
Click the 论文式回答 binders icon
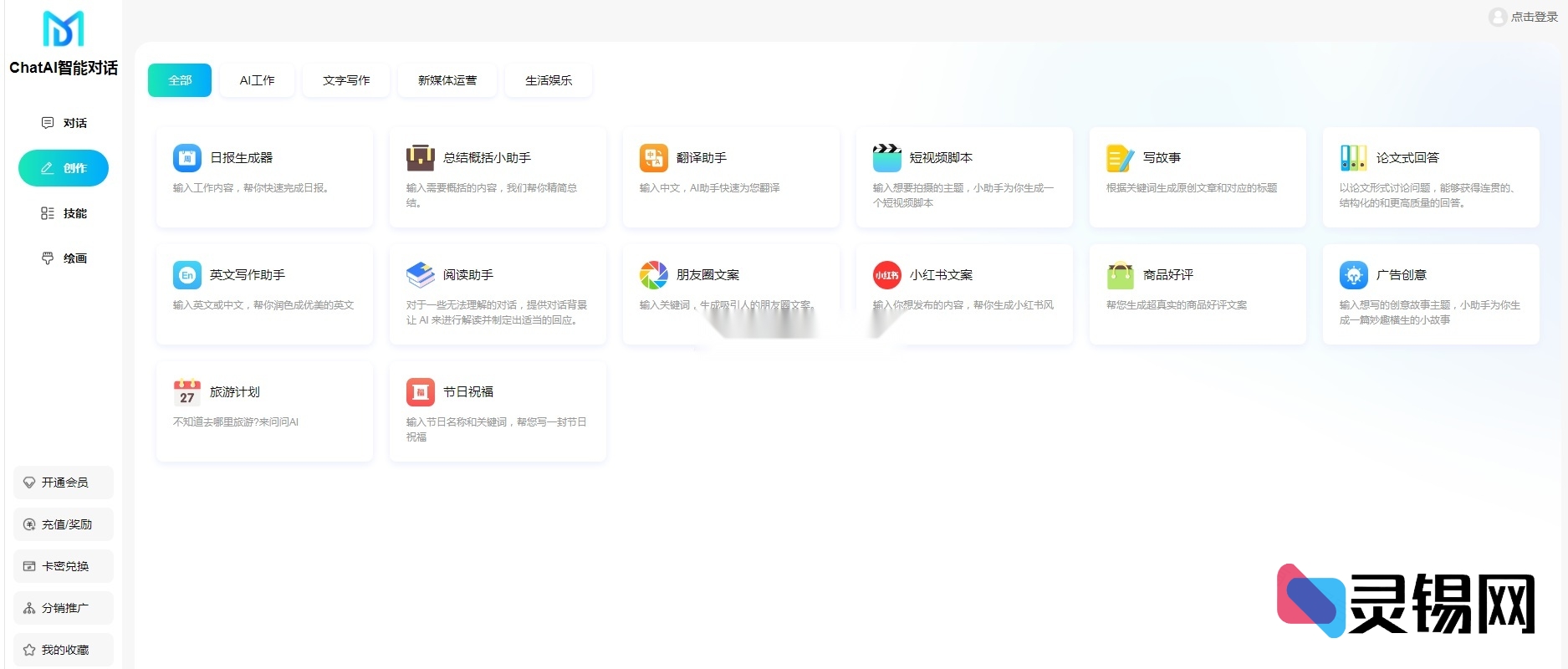[1354, 157]
